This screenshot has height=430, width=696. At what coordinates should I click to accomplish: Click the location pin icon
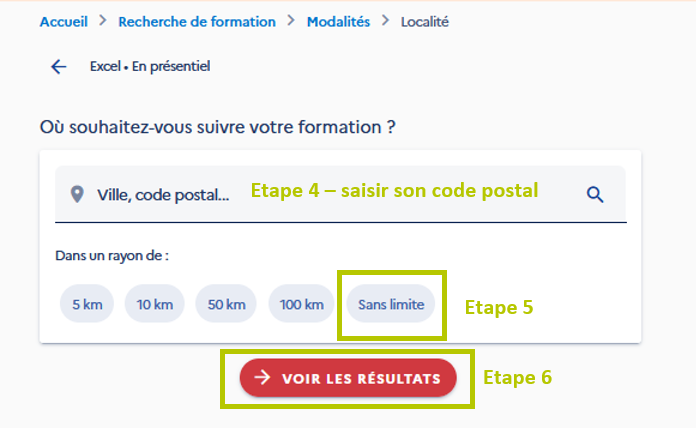77,194
